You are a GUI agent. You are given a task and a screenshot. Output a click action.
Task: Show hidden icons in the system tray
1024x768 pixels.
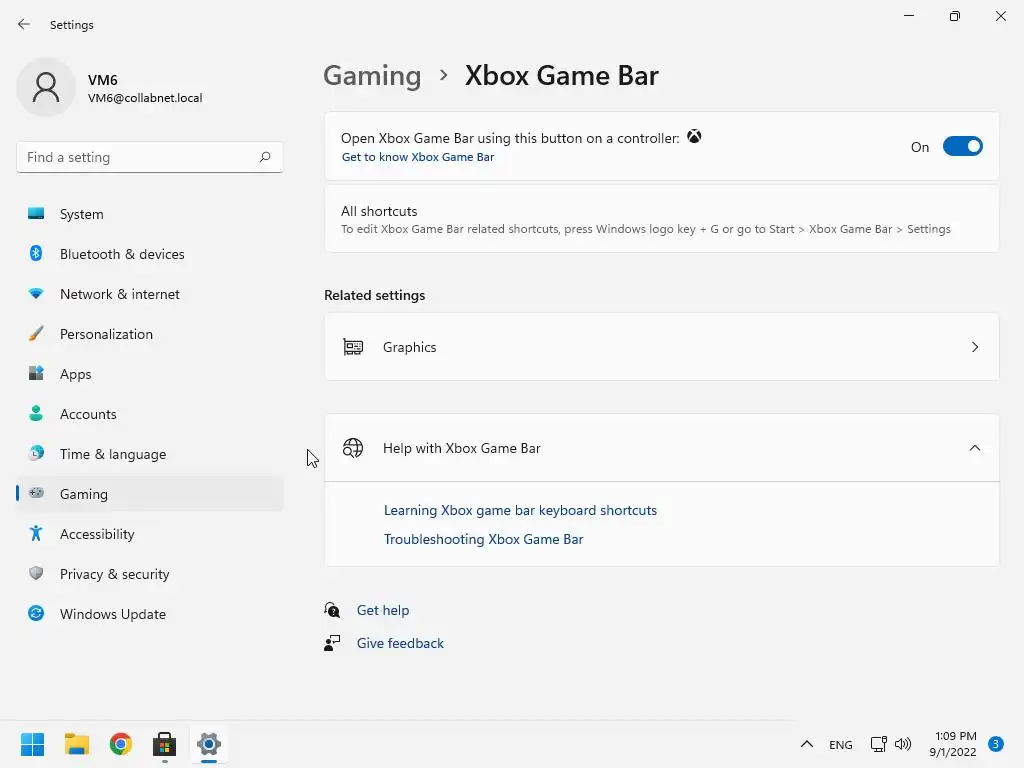[807, 744]
